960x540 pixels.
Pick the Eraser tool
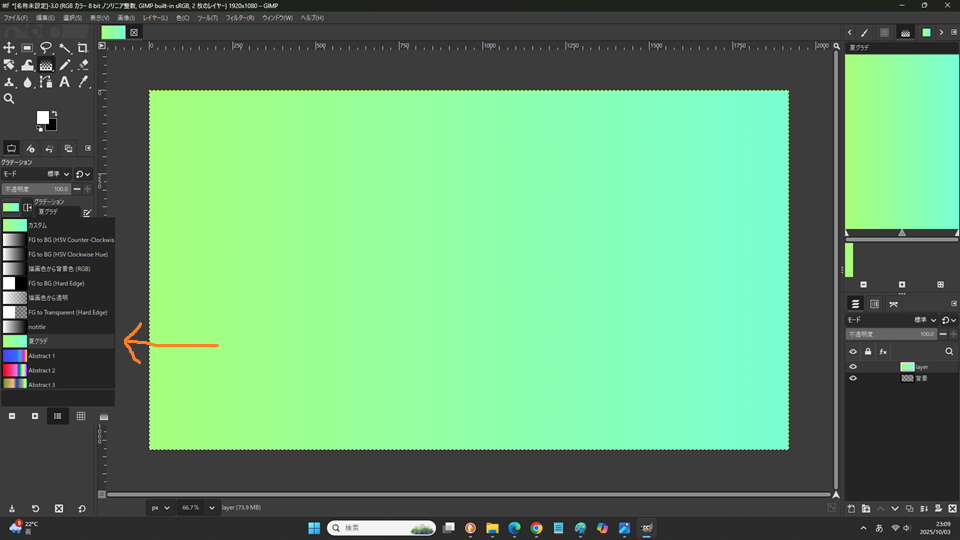(x=83, y=65)
